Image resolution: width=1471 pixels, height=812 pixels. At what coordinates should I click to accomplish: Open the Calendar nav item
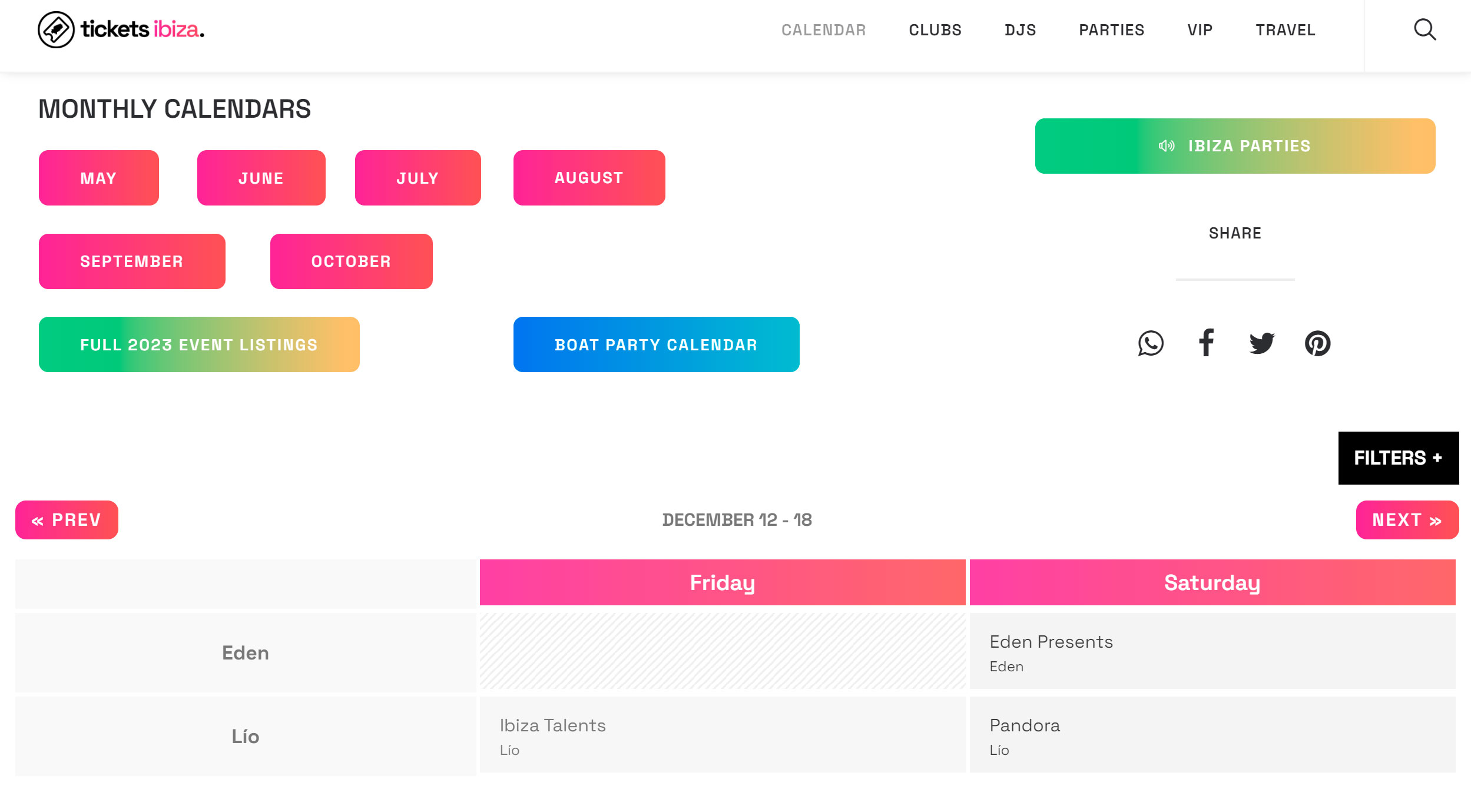(x=823, y=30)
